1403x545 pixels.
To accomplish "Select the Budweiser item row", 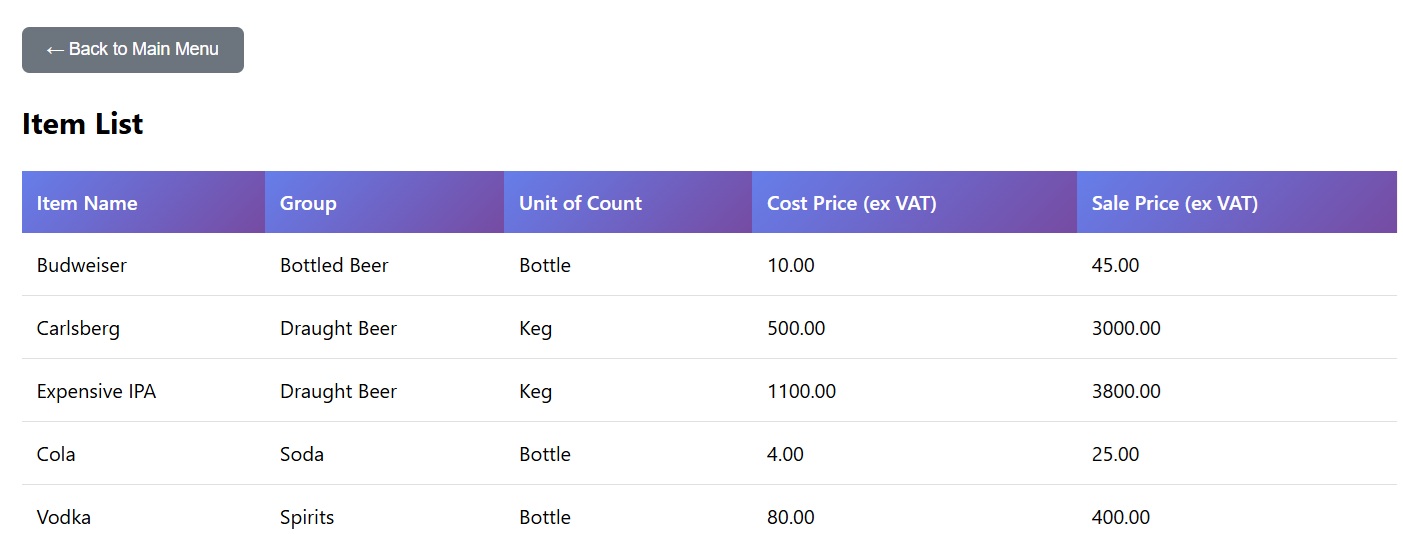I will click(x=82, y=265).
